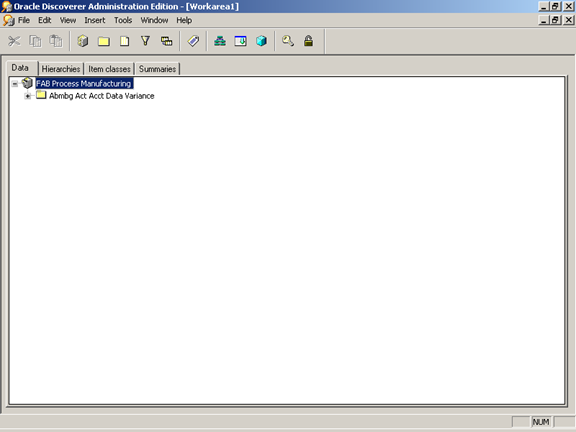576x432 pixels.
Task: Click the business area icon beside FAB Process
Action: tap(27, 83)
